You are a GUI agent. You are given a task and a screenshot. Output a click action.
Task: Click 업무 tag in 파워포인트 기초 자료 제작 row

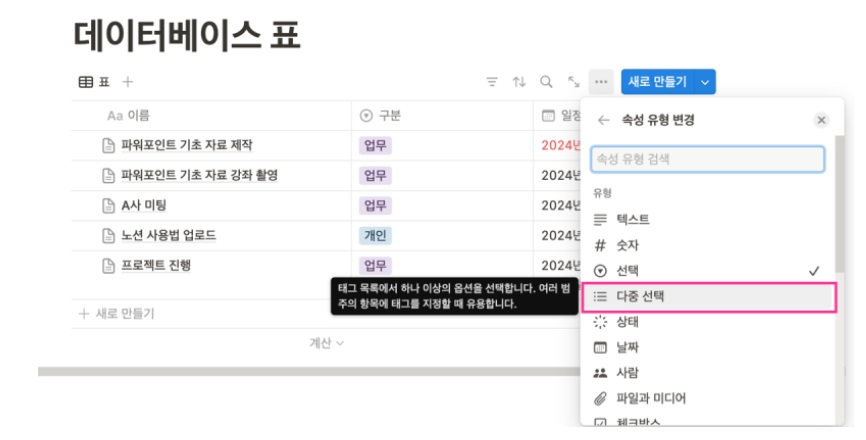pyautogui.click(x=375, y=145)
